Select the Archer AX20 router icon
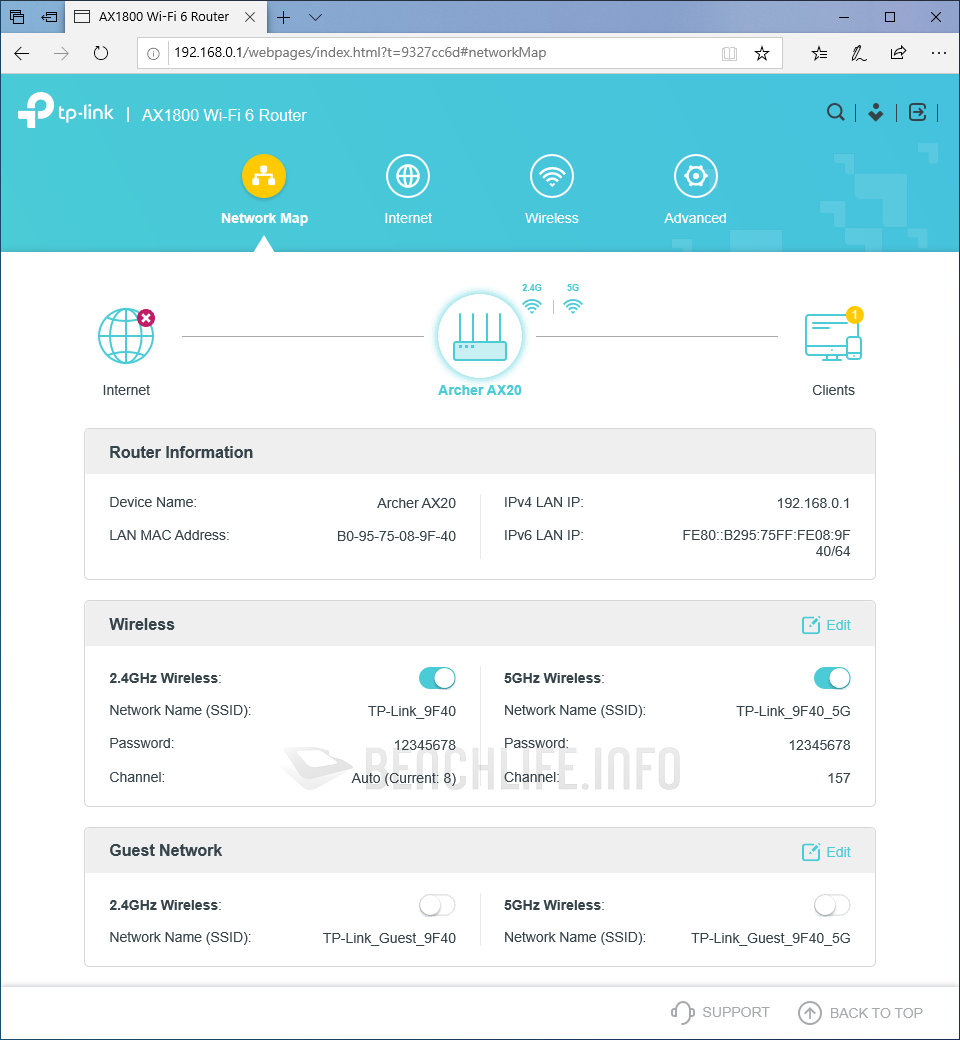The image size is (960, 1040). [480, 336]
